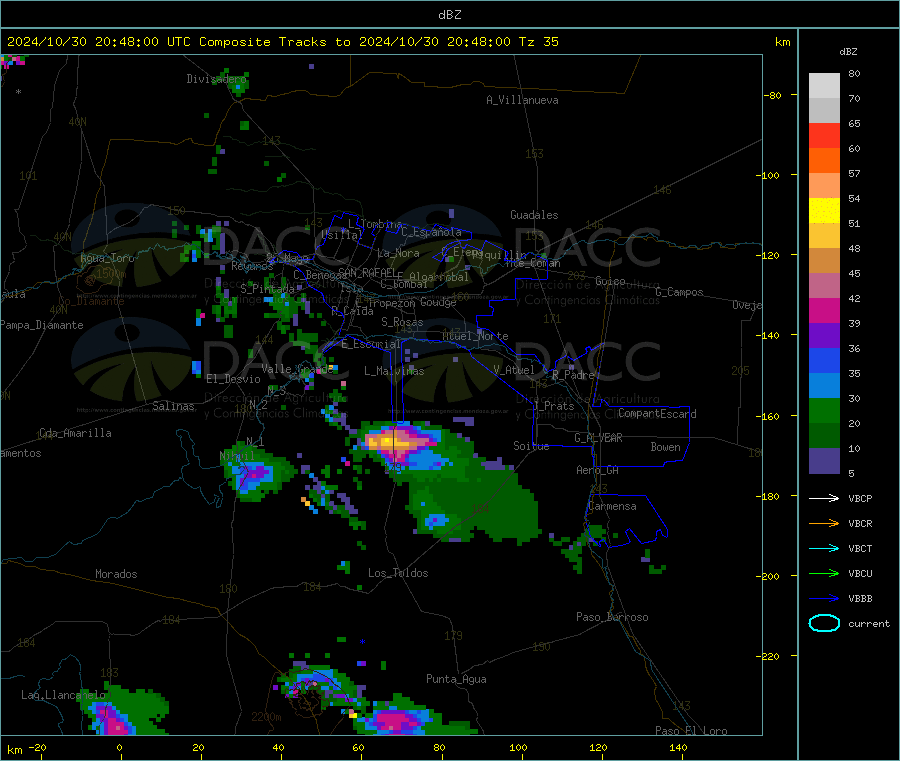Click the 'Pampa_Diamante' map label
Screen dimensions: 900x761
click(x=42, y=325)
